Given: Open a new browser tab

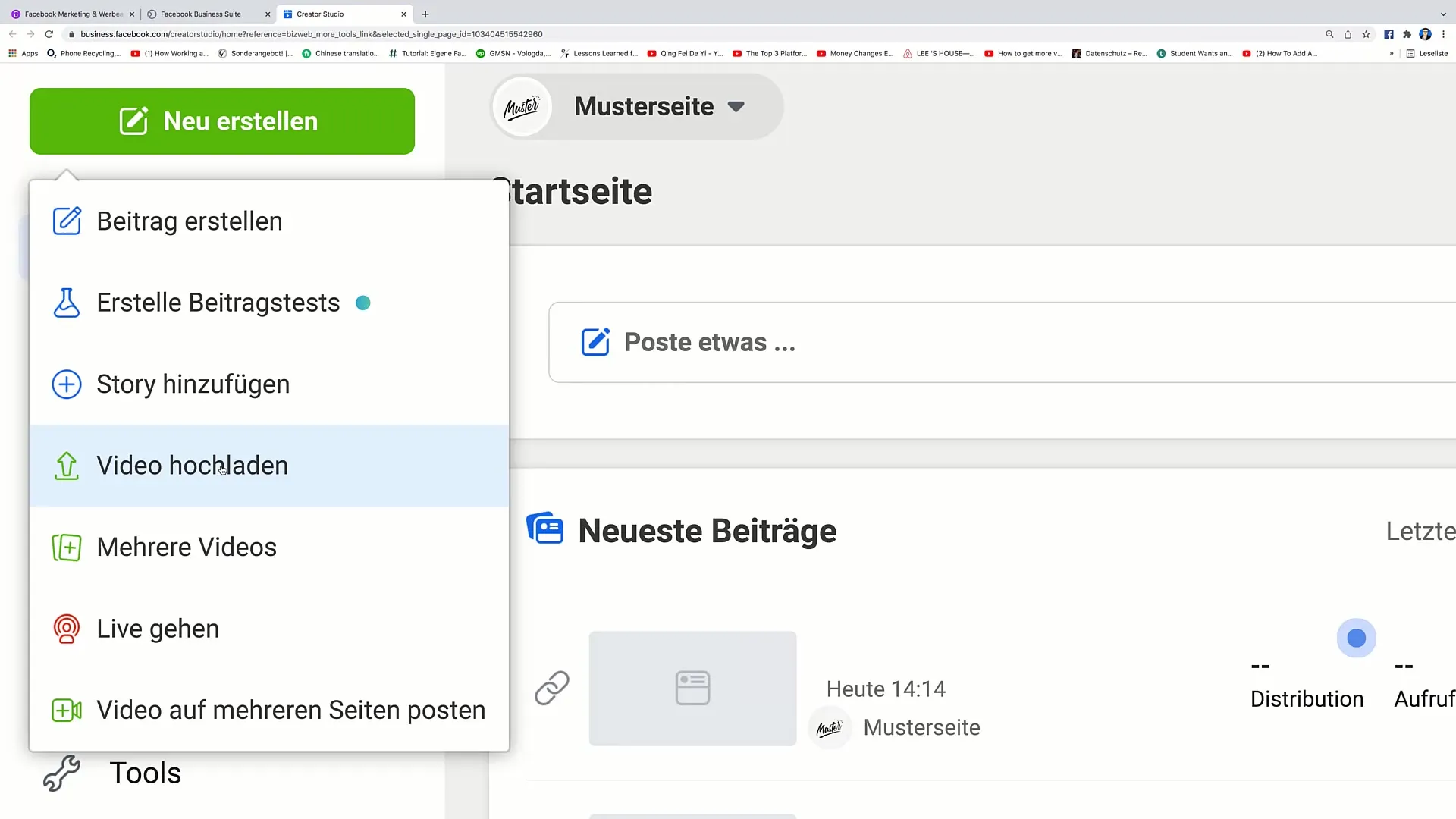Looking at the screenshot, I should click(425, 14).
